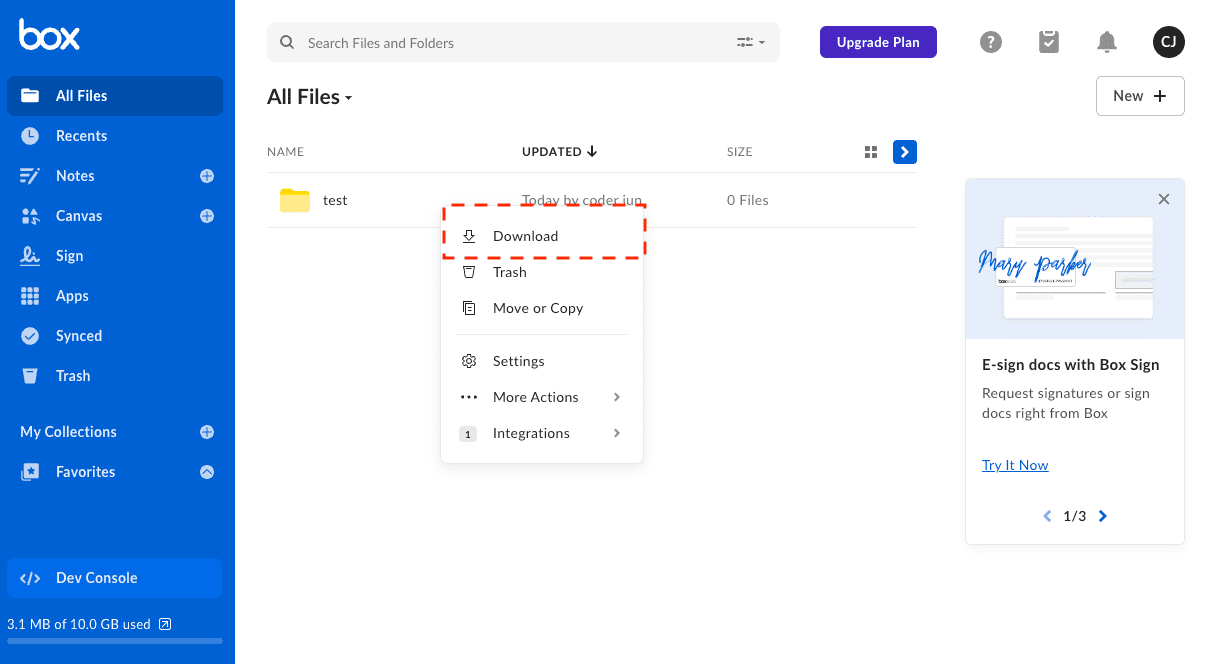Click the CJ account avatar

click(x=1168, y=42)
